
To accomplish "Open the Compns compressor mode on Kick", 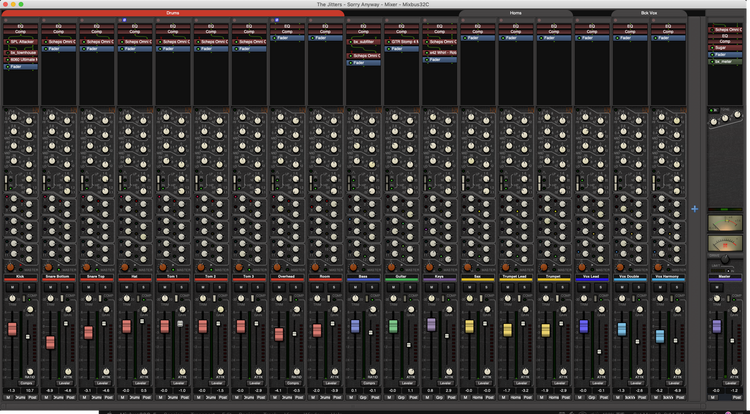I will pyautogui.click(x=25, y=383).
